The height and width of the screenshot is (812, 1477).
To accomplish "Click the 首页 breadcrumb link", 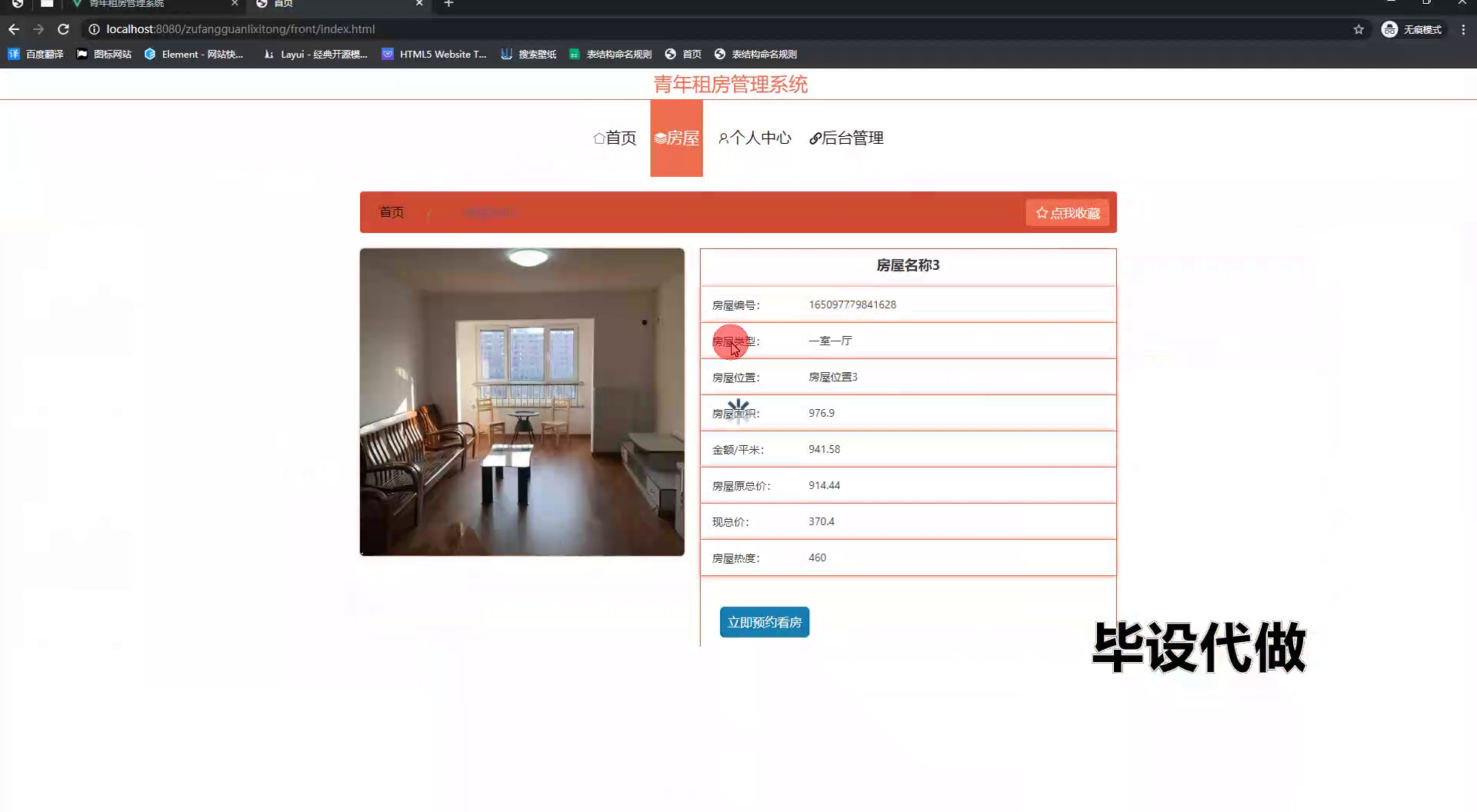I will point(392,212).
